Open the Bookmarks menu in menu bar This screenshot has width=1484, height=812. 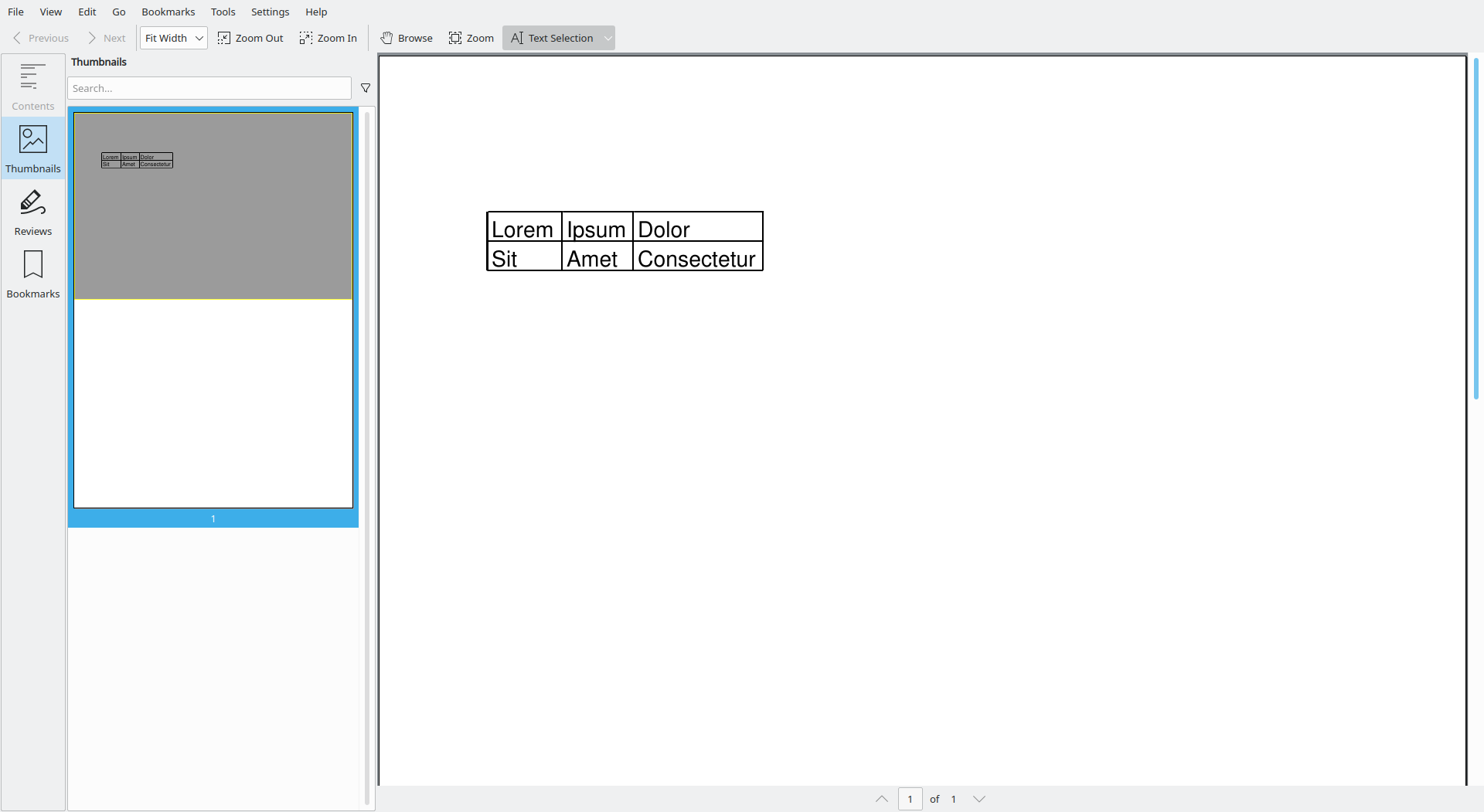(x=168, y=12)
